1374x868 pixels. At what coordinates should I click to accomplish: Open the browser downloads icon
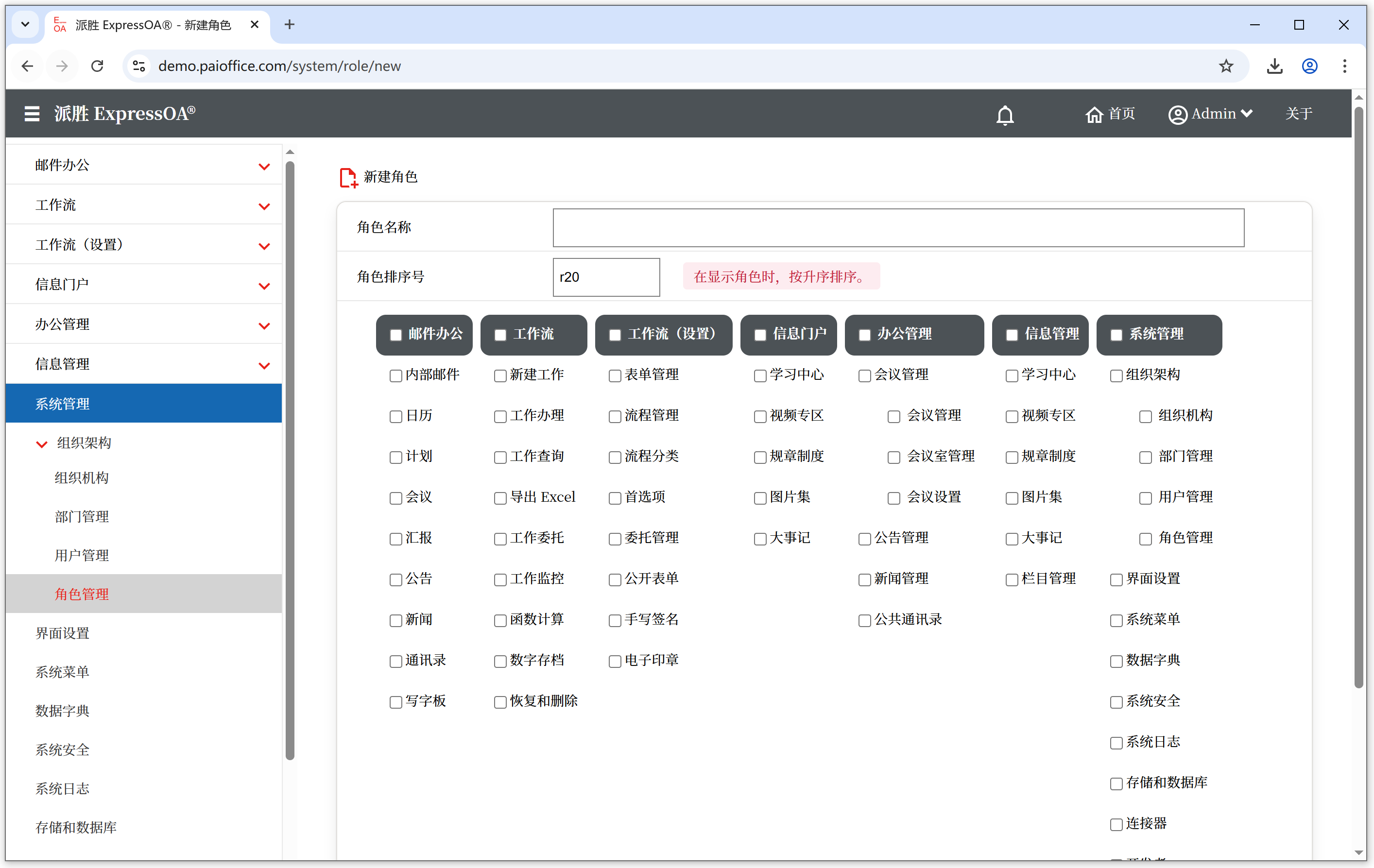(x=1274, y=66)
